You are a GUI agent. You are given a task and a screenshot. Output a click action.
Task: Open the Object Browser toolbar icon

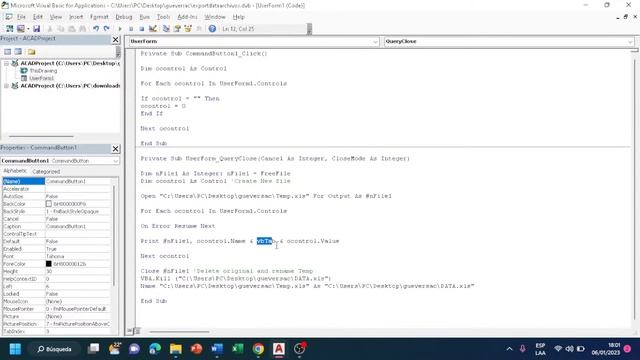coord(188,29)
